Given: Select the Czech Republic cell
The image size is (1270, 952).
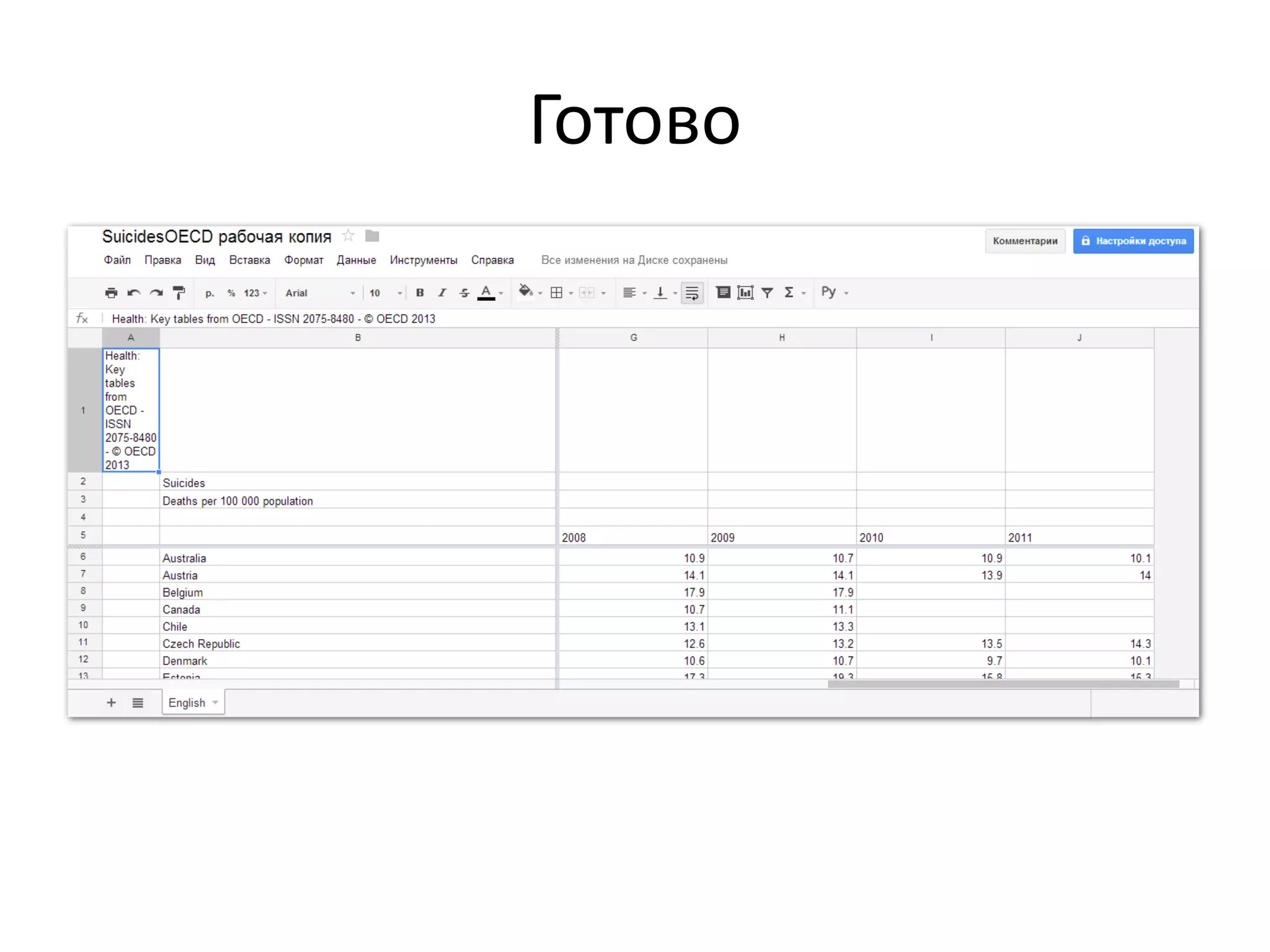Looking at the screenshot, I should [358, 643].
